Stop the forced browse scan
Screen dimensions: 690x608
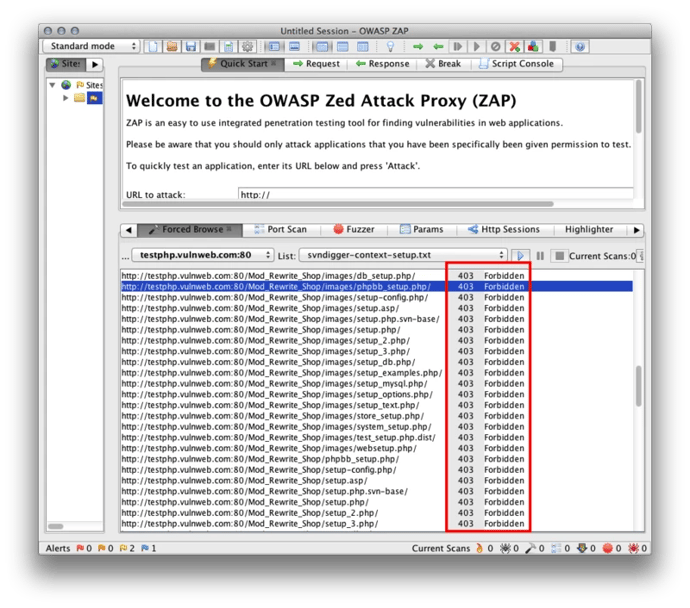coord(559,256)
